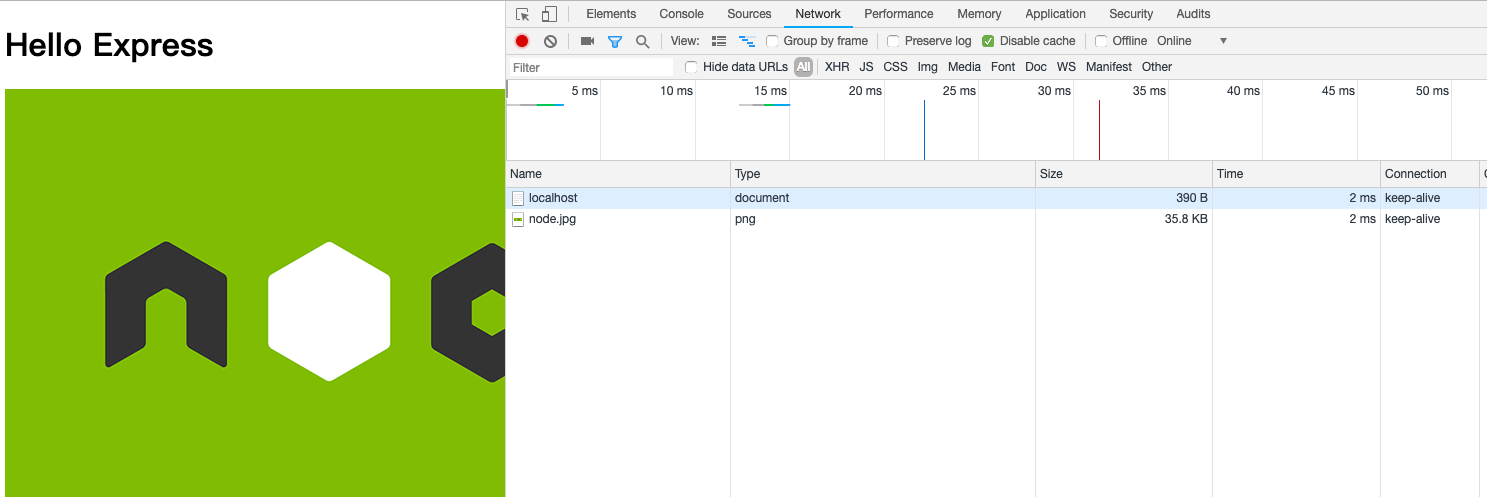Open the Security tab
Screen dimensions: 1487x497
(1131, 14)
